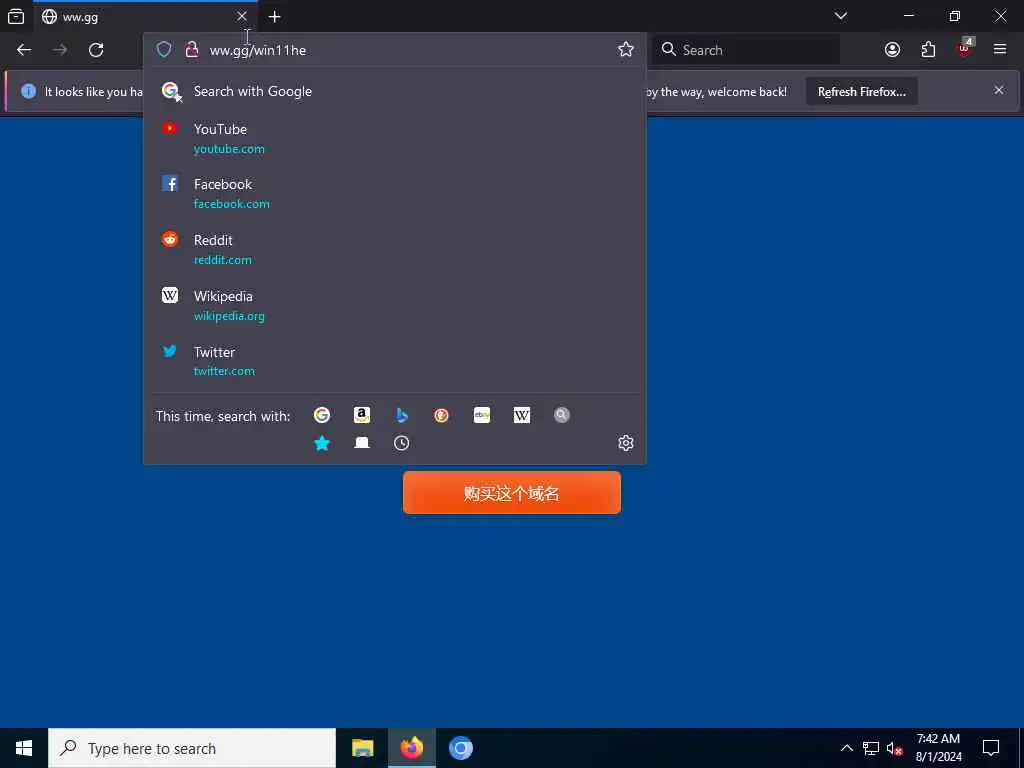
Task: Click the Refresh Firefox button
Action: [861, 91]
